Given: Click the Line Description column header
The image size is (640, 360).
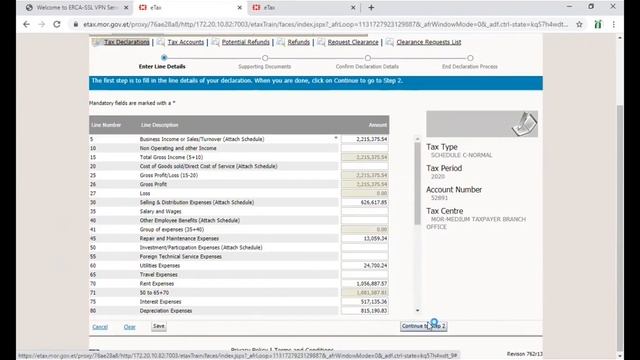Looking at the screenshot, I should click(160, 125).
